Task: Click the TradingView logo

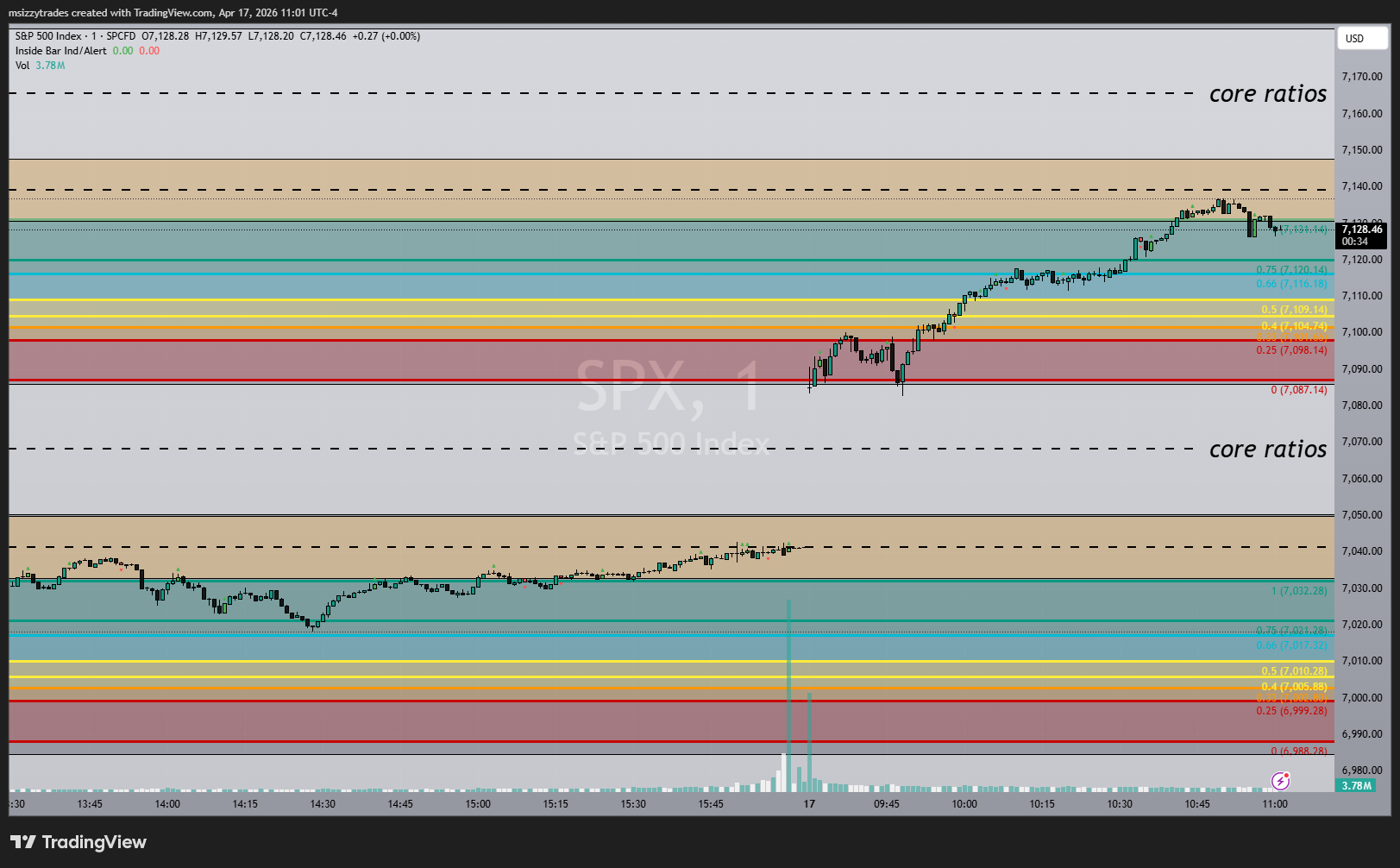Action: tap(78, 842)
